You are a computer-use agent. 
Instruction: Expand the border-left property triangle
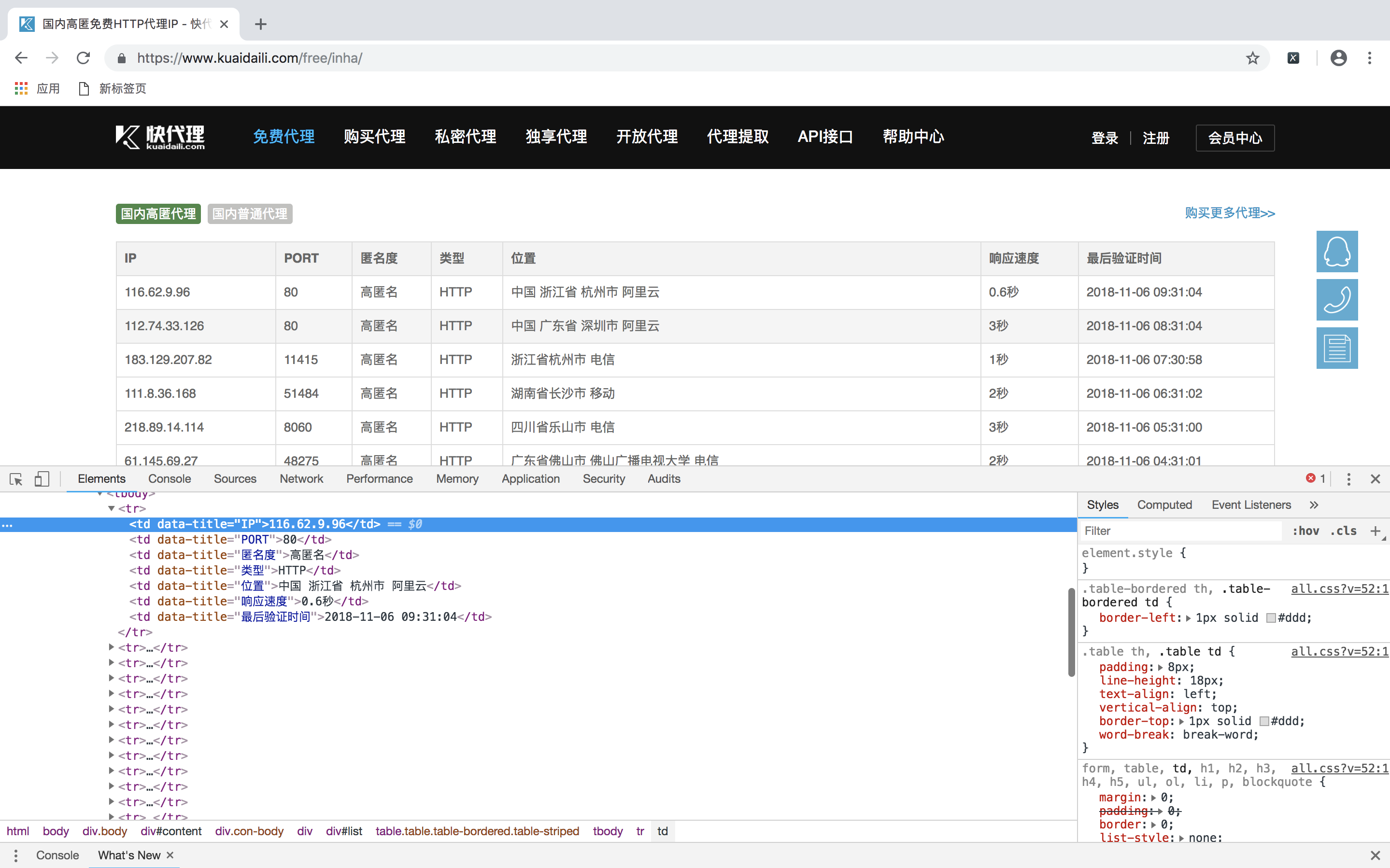pyautogui.click(x=1189, y=618)
